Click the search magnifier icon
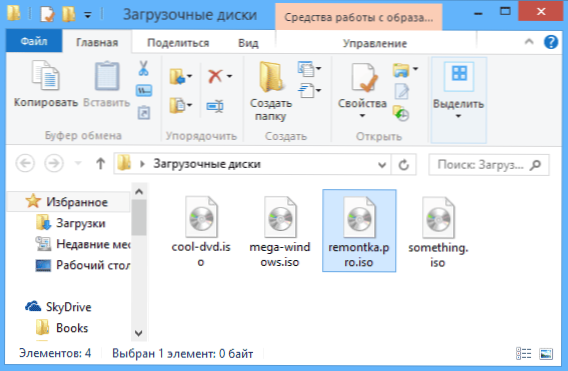Image resolution: width=568 pixels, height=371 pixels. [535, 165]
